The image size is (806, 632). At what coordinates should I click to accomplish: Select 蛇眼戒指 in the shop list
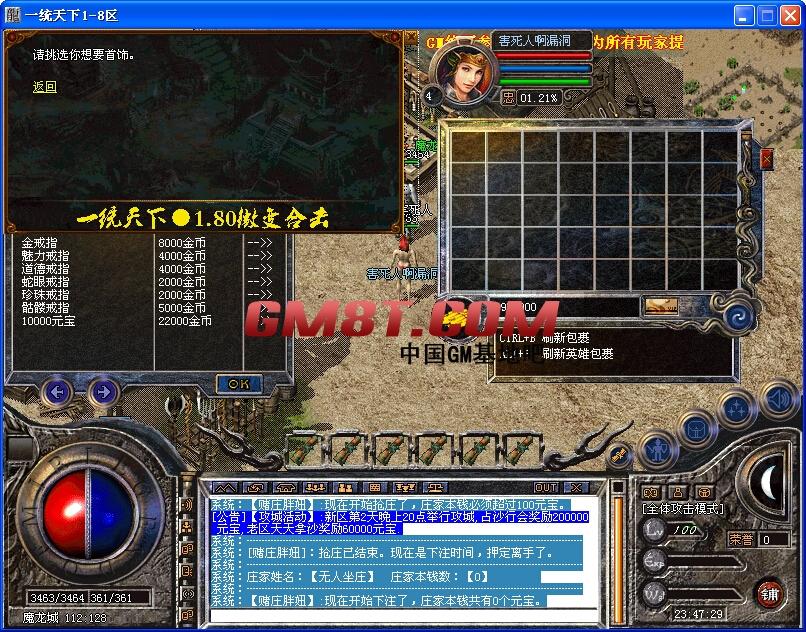pos(45,282)
